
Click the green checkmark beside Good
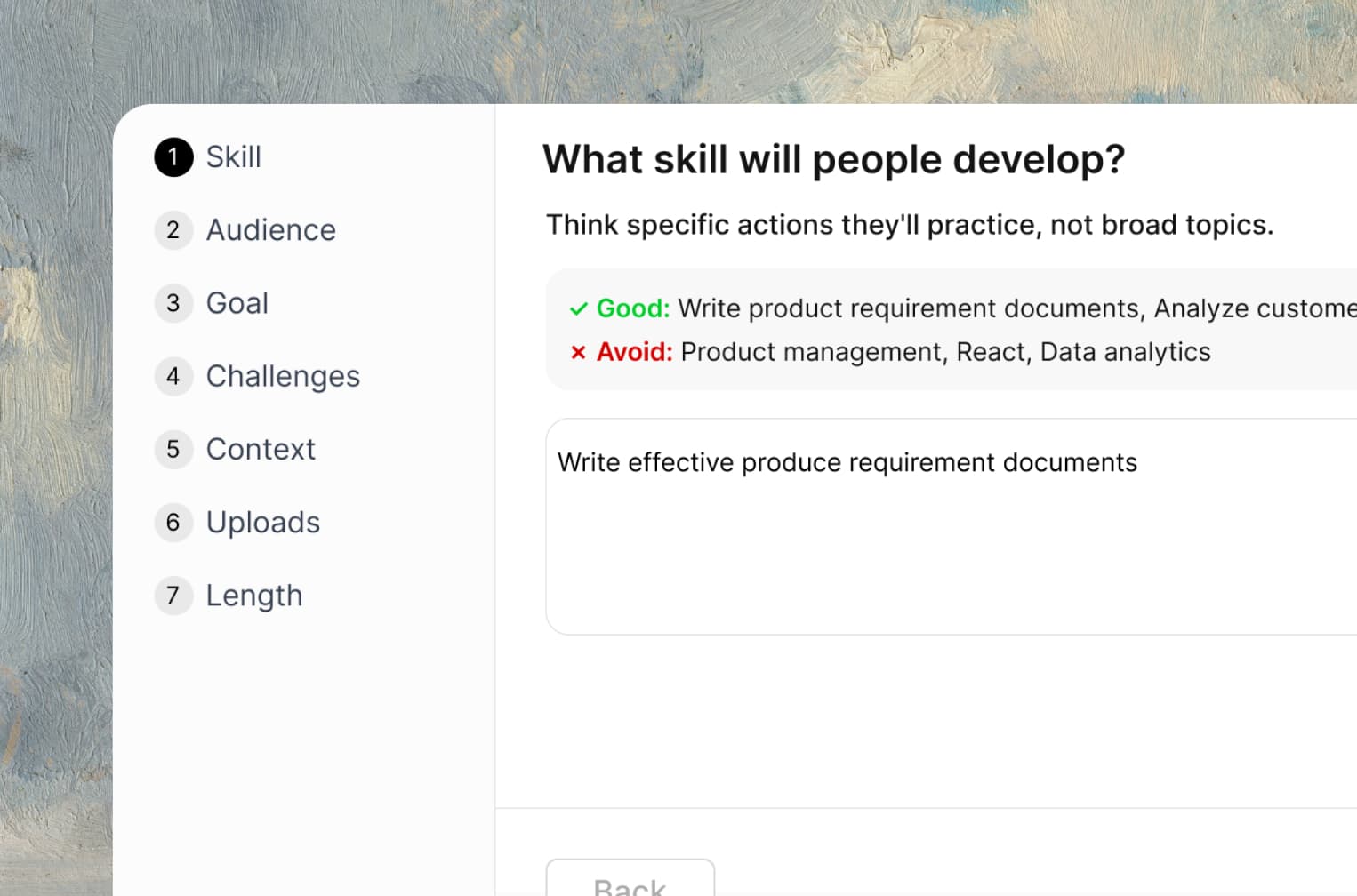[x=580, y=308]
